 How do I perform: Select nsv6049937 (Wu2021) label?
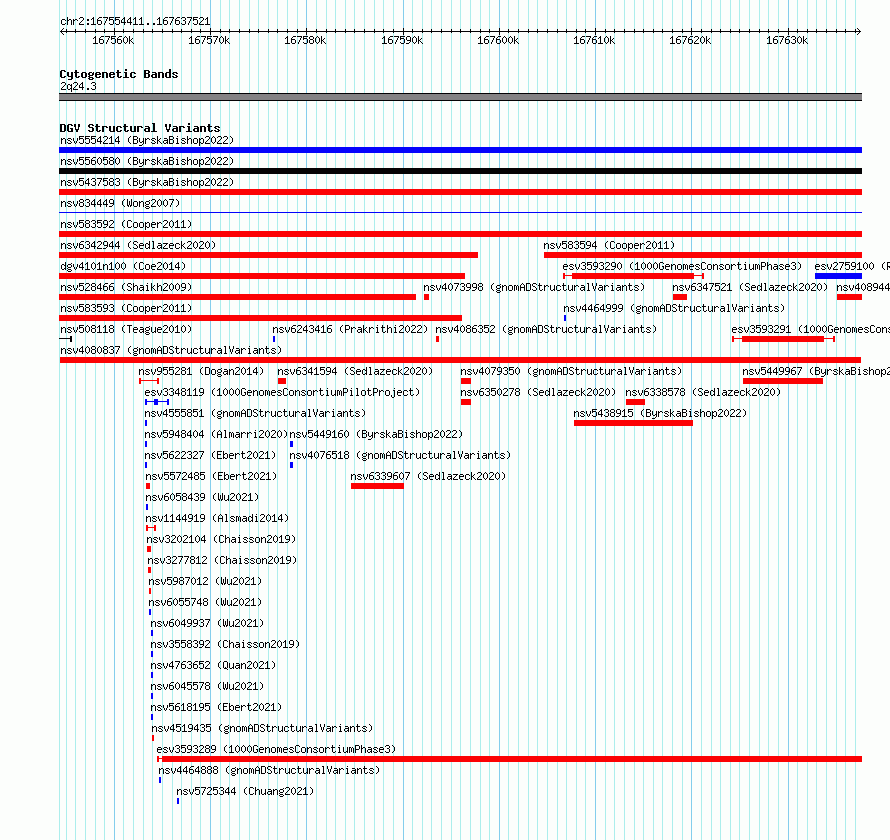207,623
